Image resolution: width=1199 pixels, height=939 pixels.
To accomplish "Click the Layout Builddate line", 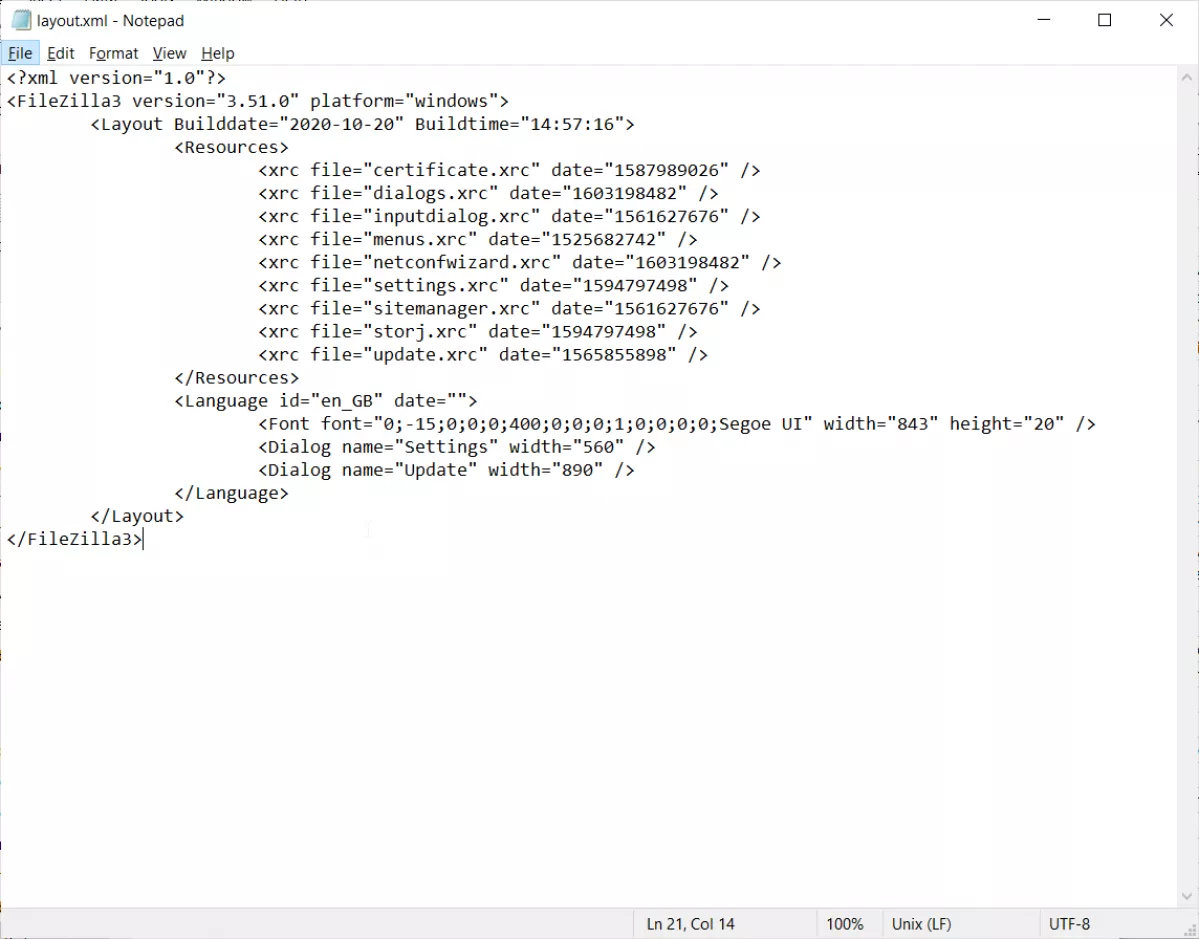I will click(x=362, y=124).
